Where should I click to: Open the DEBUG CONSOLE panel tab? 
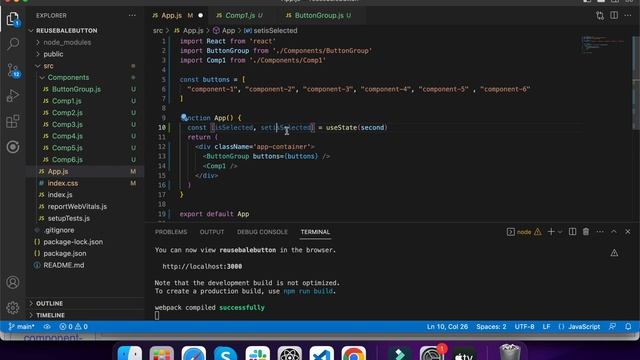(262, 232)
